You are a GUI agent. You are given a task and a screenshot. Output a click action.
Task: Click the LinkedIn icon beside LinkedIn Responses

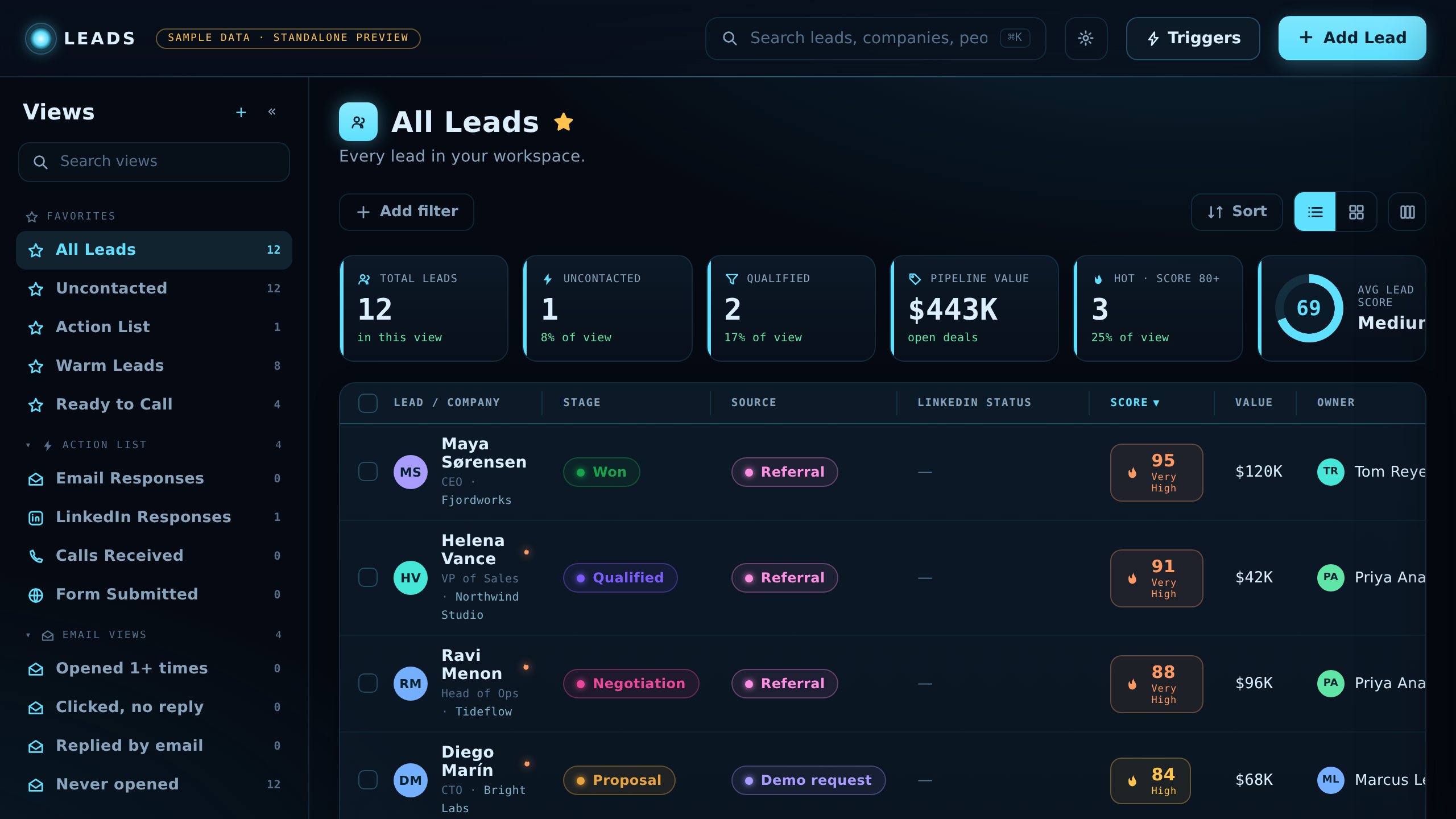pos(36,518)
